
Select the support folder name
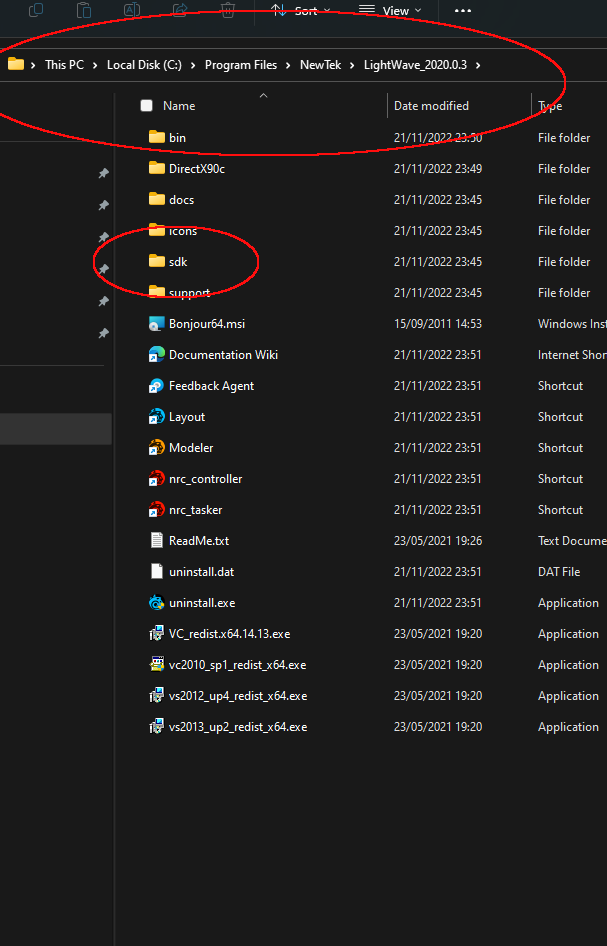pyautogui.click(x=189, y=293)
